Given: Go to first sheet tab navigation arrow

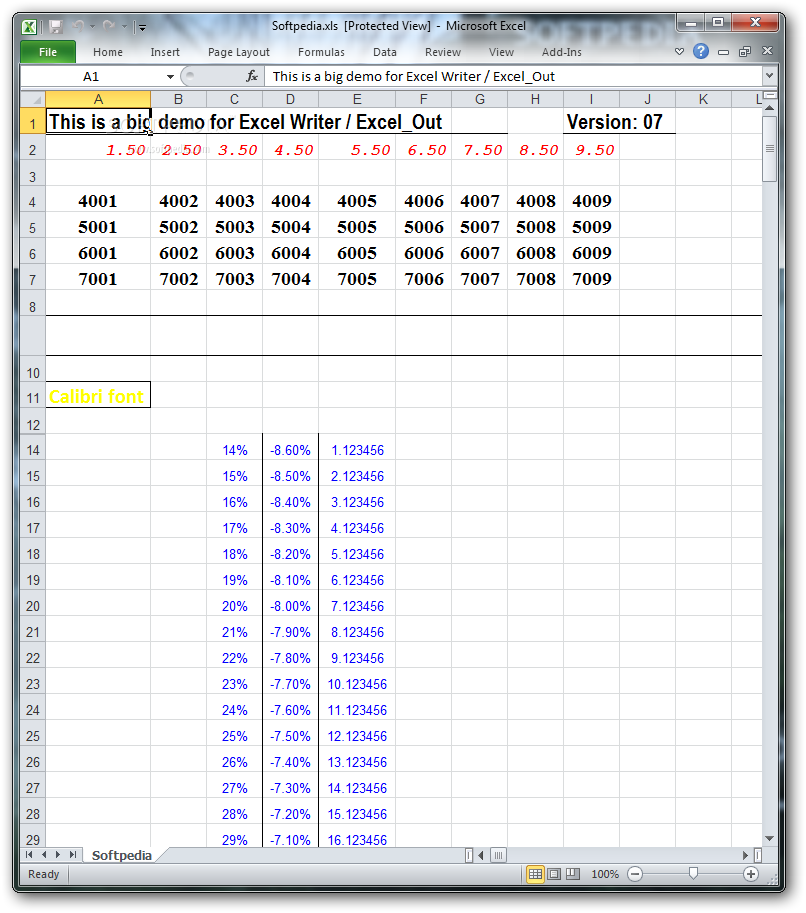Looking at the screenshot, I should pyautogui.click(x=29, y=854).
